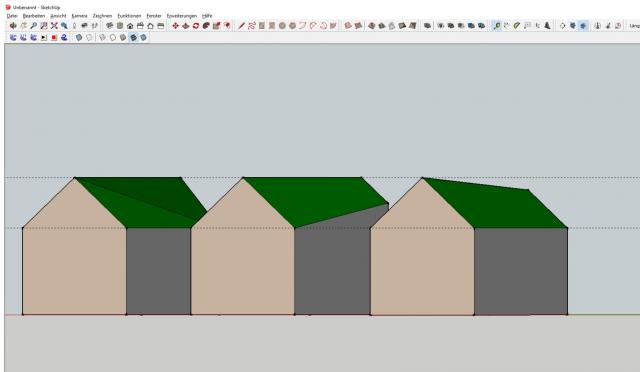Select the Orbit tool in the toolbar
The image size is (640, 372).
[13, 26]
